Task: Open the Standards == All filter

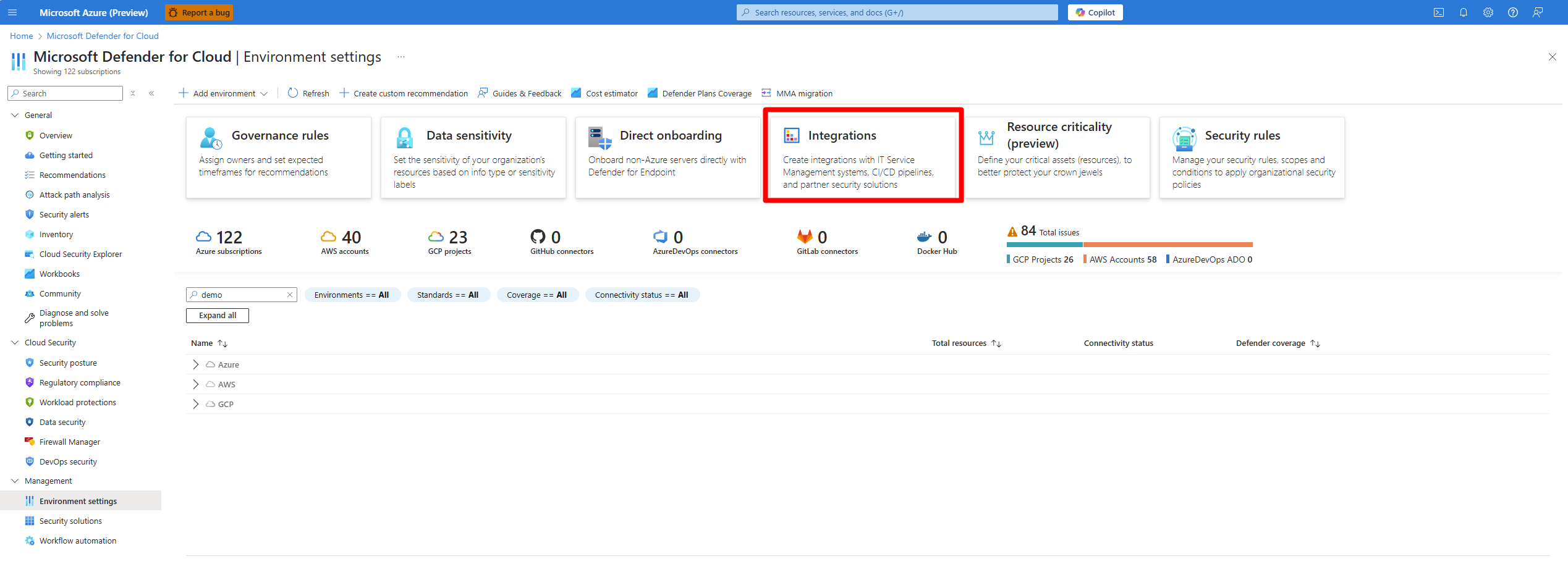Action: click(448, 295)
